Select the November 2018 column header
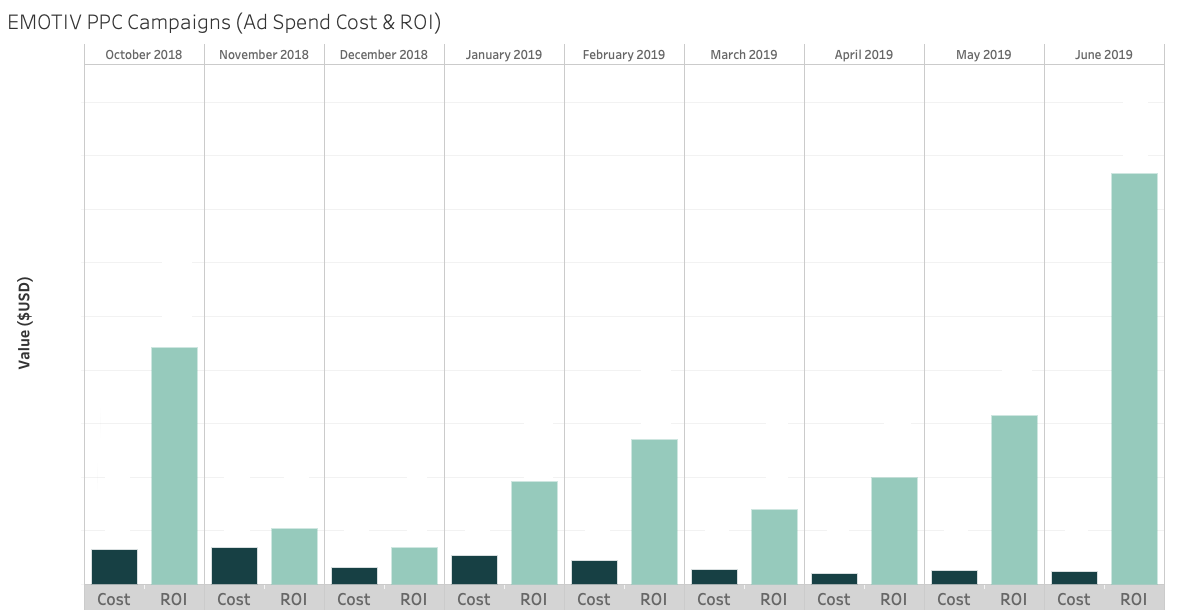The width and height of the screenshot is (1197, 610). pyautogui.click(x=264, y=54)
